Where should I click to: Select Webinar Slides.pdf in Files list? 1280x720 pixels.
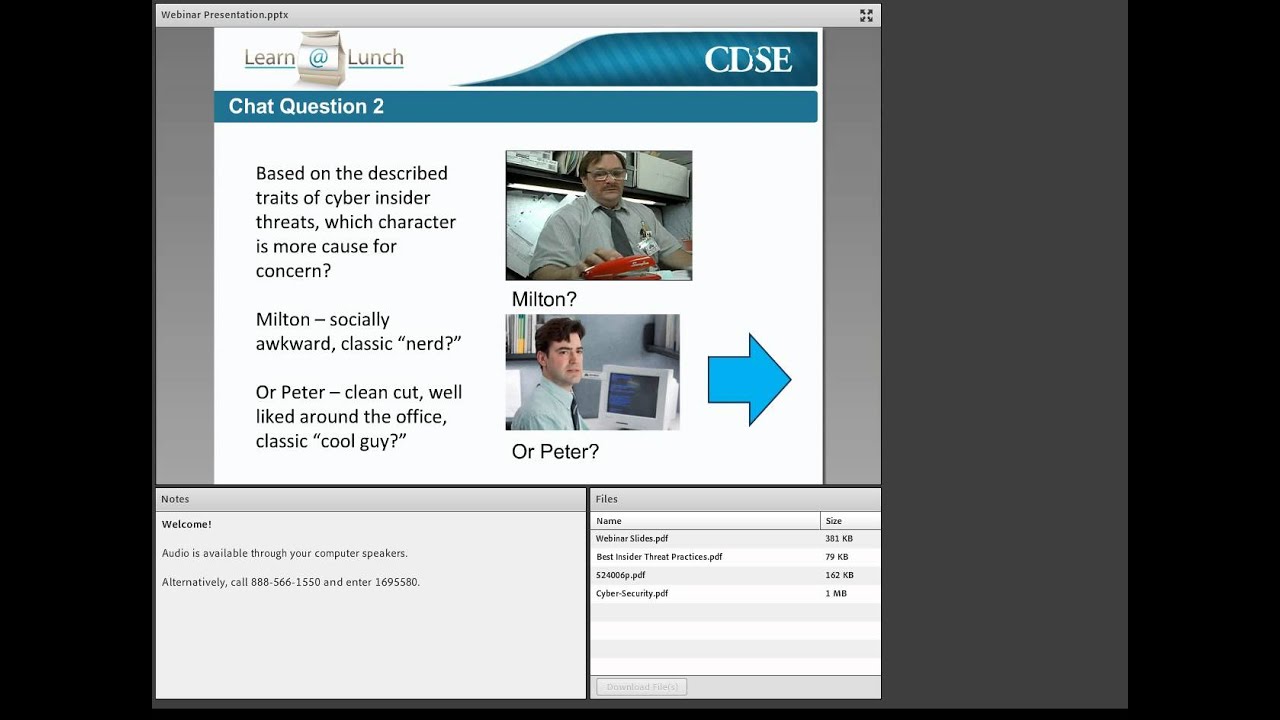coord(632,539)
